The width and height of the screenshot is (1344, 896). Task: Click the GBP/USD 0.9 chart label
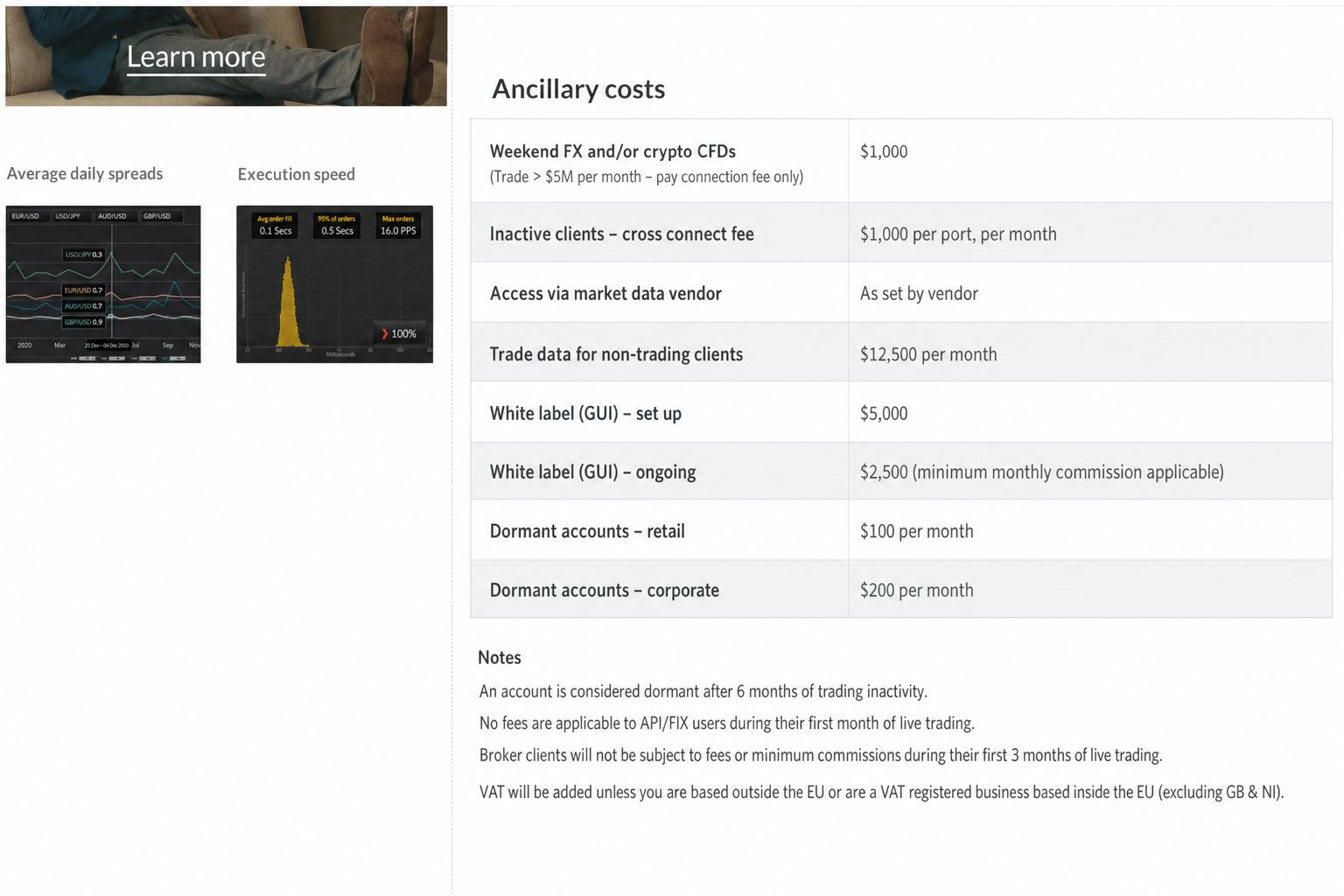point(84,322)
